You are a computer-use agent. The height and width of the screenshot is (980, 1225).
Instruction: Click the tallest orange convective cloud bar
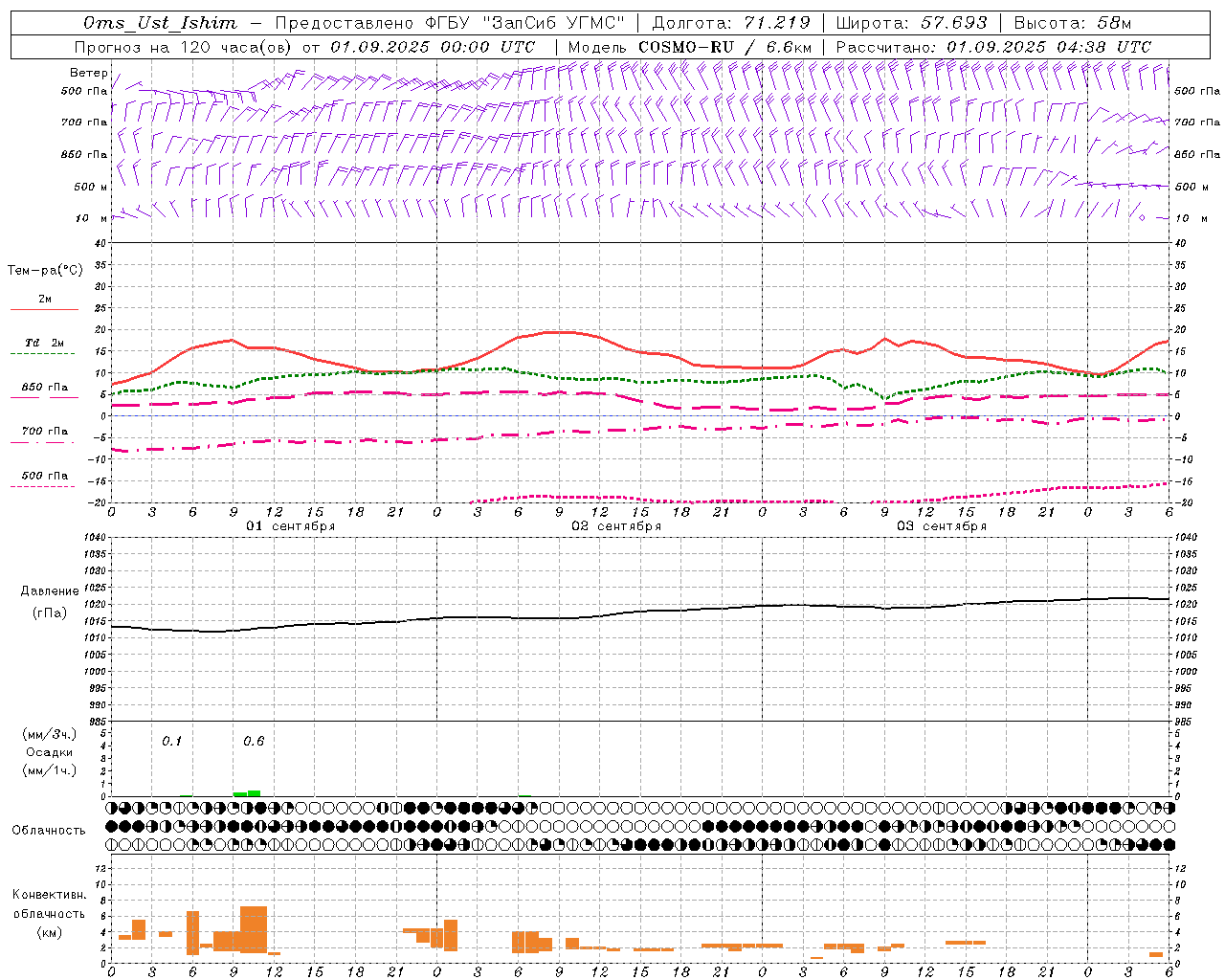point(254,929)
